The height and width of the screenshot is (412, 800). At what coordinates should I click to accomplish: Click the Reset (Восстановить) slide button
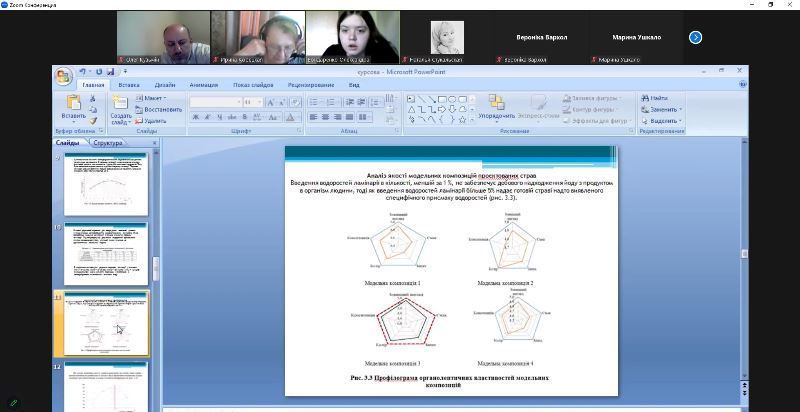158,109
